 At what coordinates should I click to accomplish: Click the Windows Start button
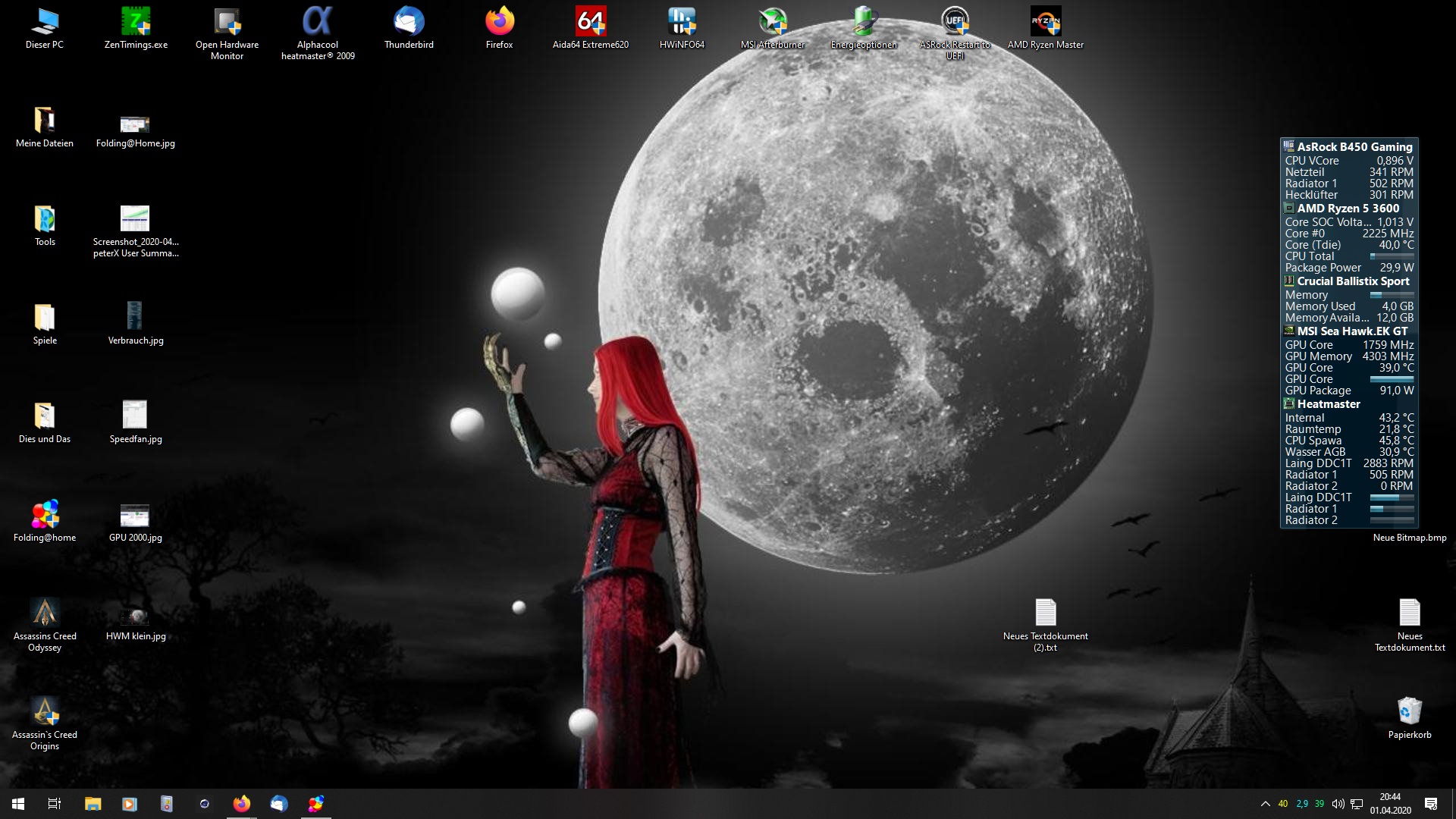18,804
